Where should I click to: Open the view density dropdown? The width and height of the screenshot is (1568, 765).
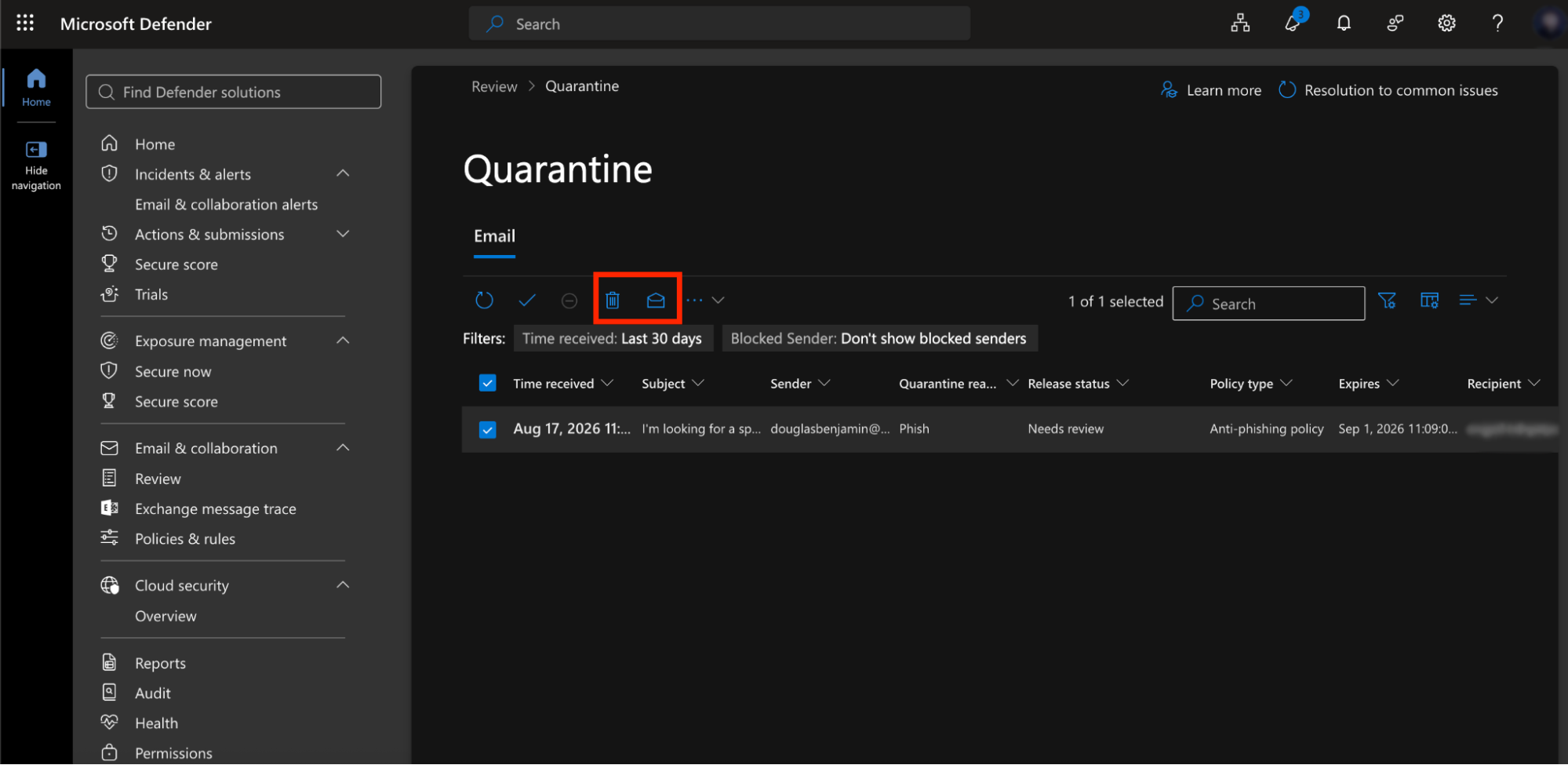(1479, 301)
